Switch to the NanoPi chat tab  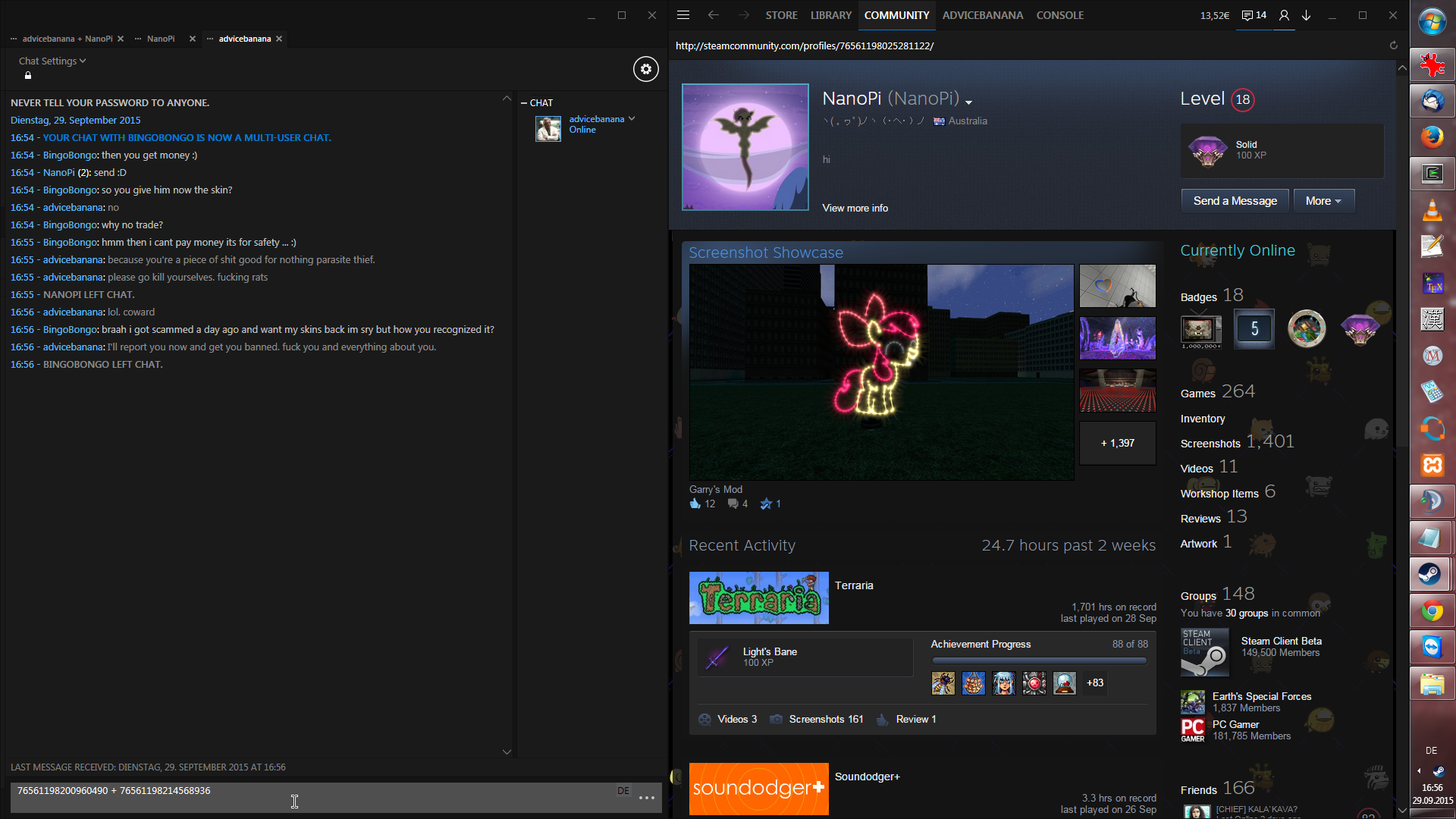161,39
